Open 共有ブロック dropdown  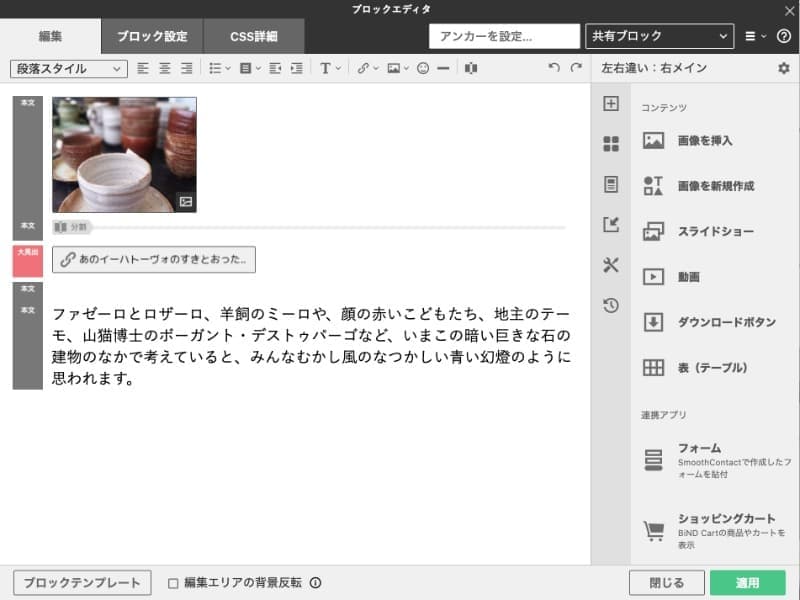coord(660,36)
